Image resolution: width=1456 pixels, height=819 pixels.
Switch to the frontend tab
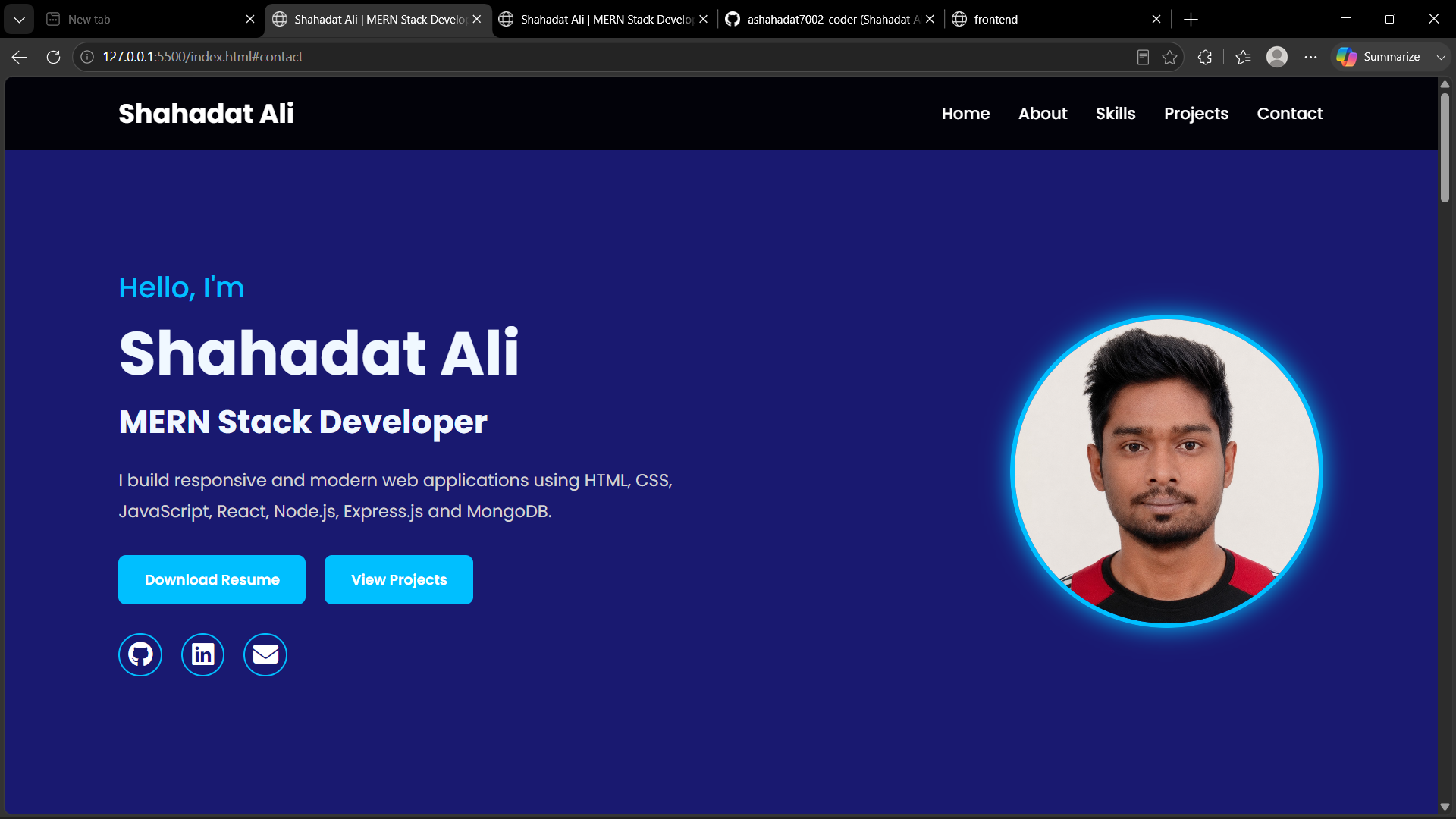tap(1057, 20)
